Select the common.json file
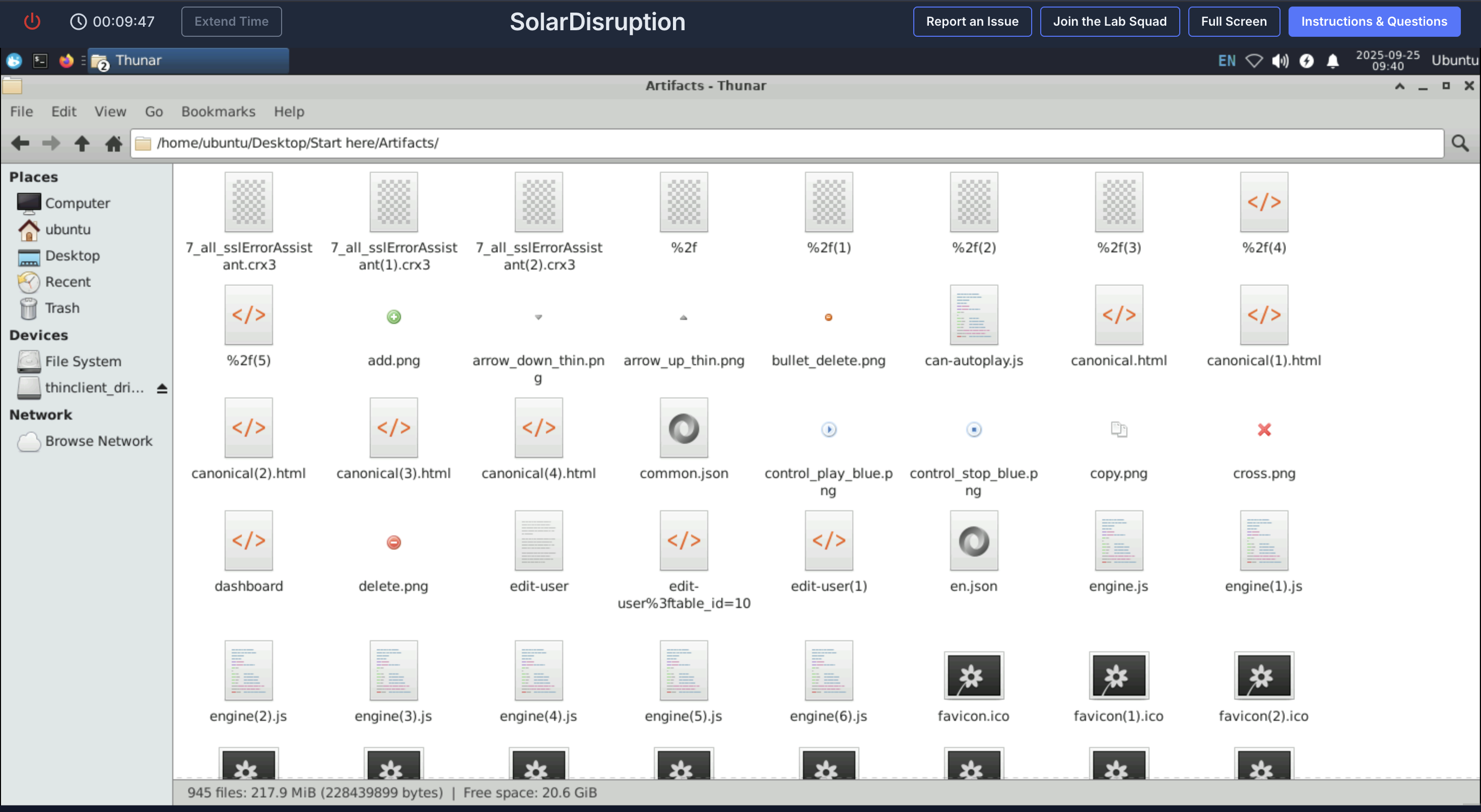The image size is (1481, 812). click(x=684, y=429)
